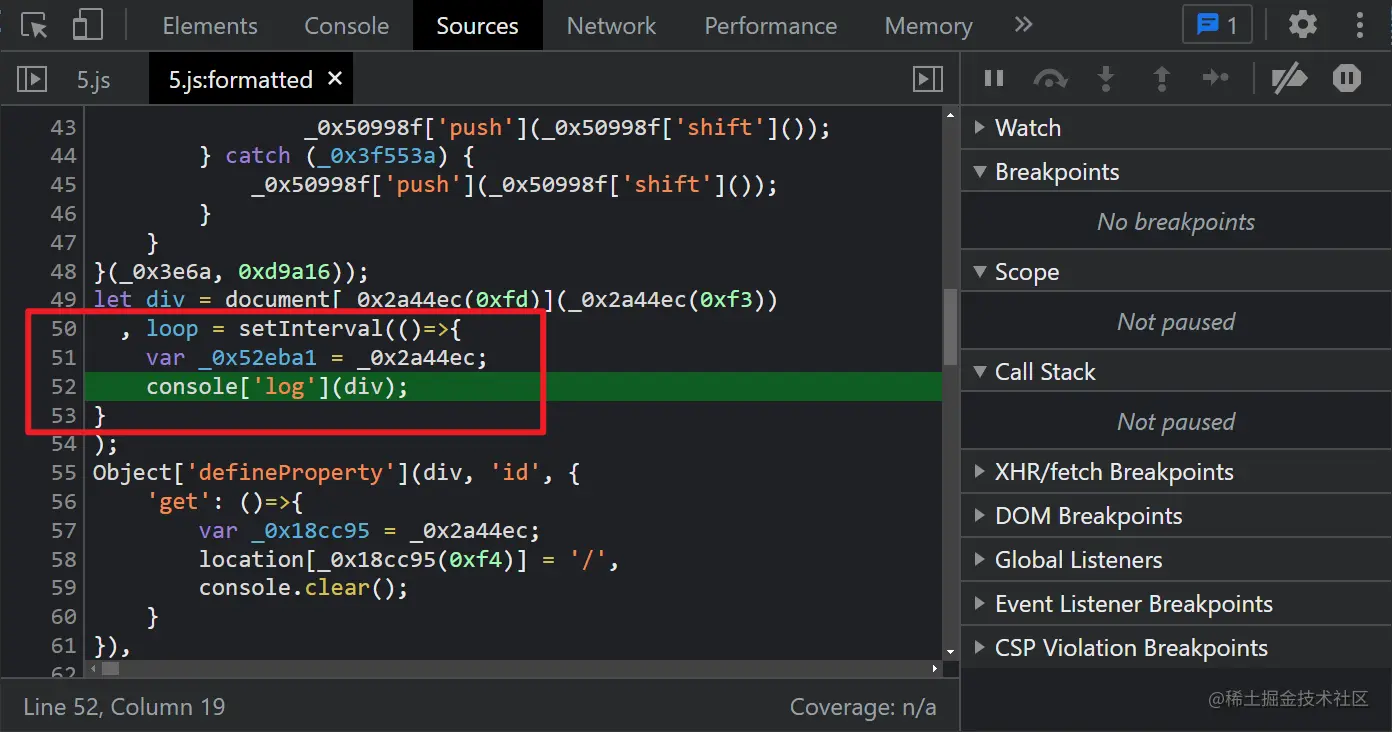The height and width of the screenshot is (732, 1392).
Task: Expand the Event Listener Breakpoints section
Action: pyautogui.click(x=1176, y=604)
